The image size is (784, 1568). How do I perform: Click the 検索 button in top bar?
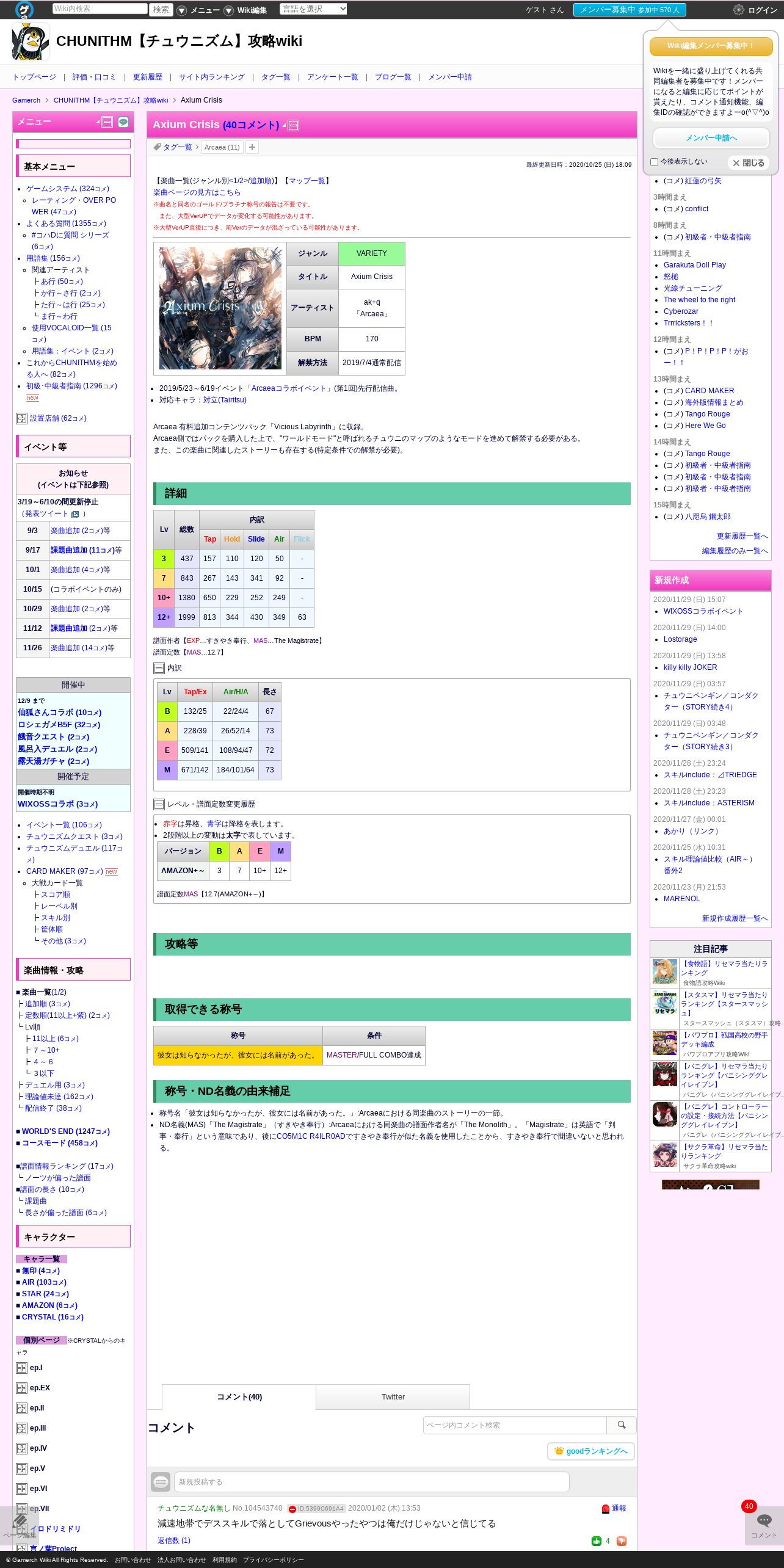161,10
